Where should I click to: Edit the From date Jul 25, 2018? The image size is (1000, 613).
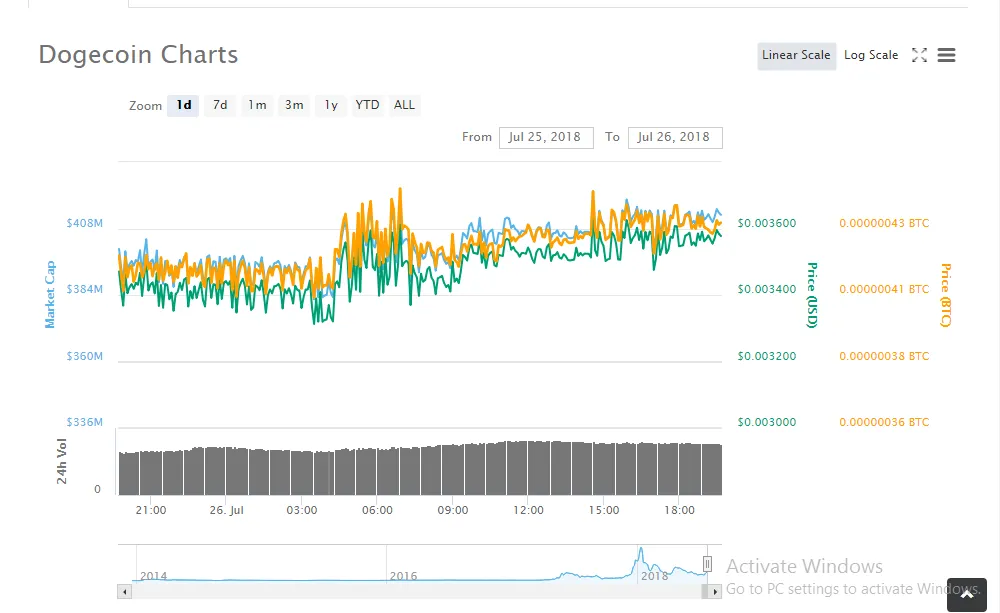pyautogui.click(x=546, y=137)
